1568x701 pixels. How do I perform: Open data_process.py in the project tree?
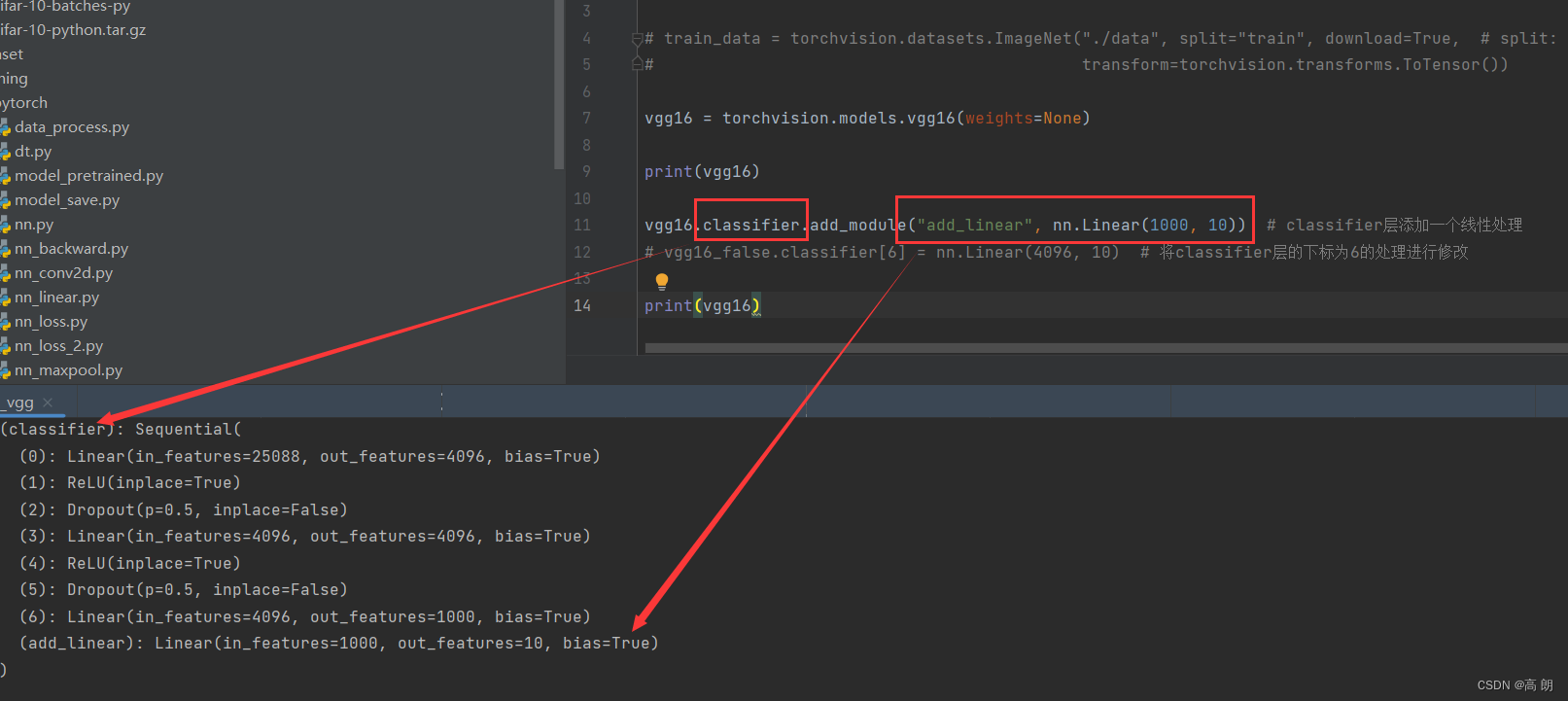[72, 127]
